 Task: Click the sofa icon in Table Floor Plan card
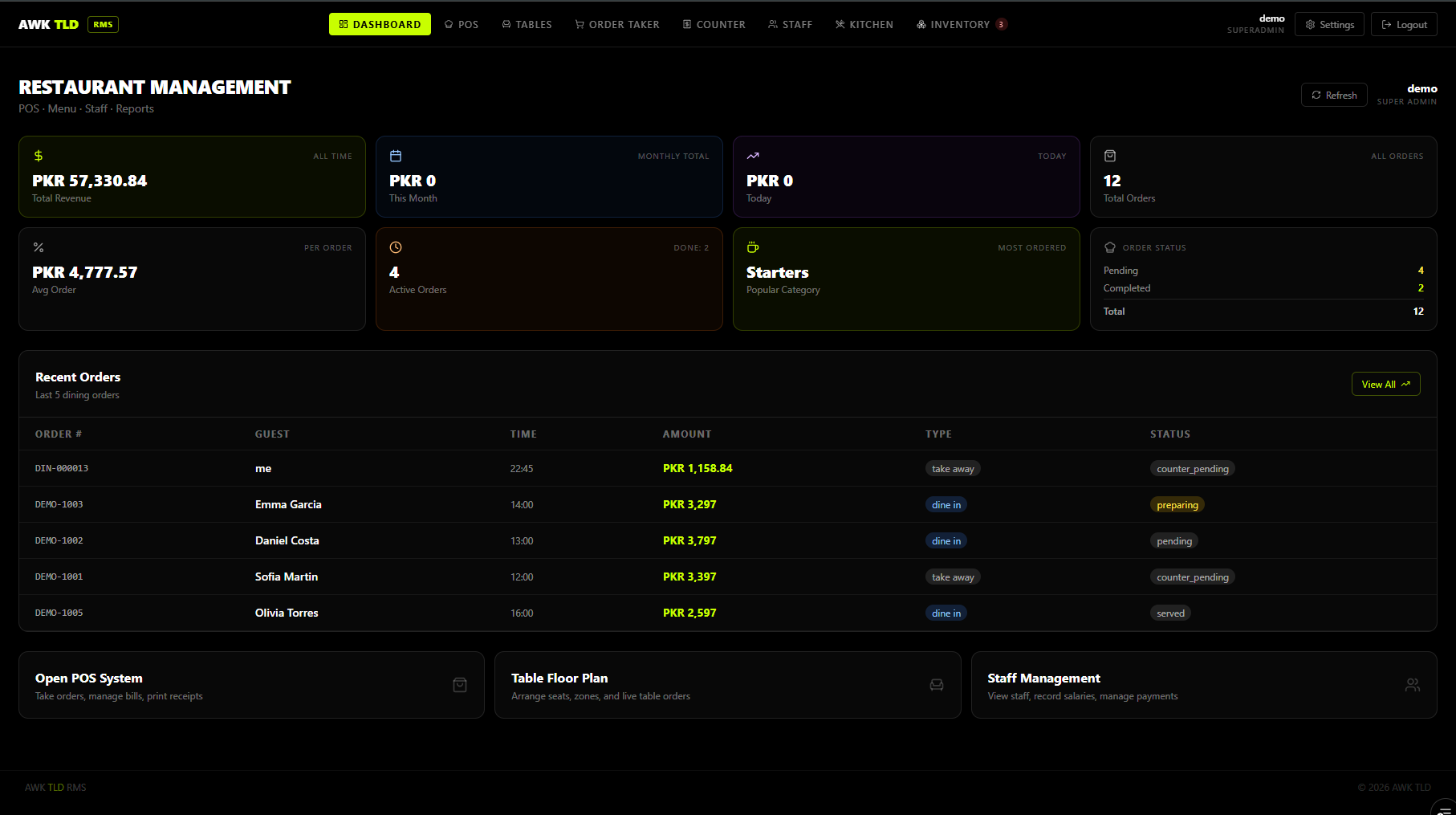tap(937, 685)
